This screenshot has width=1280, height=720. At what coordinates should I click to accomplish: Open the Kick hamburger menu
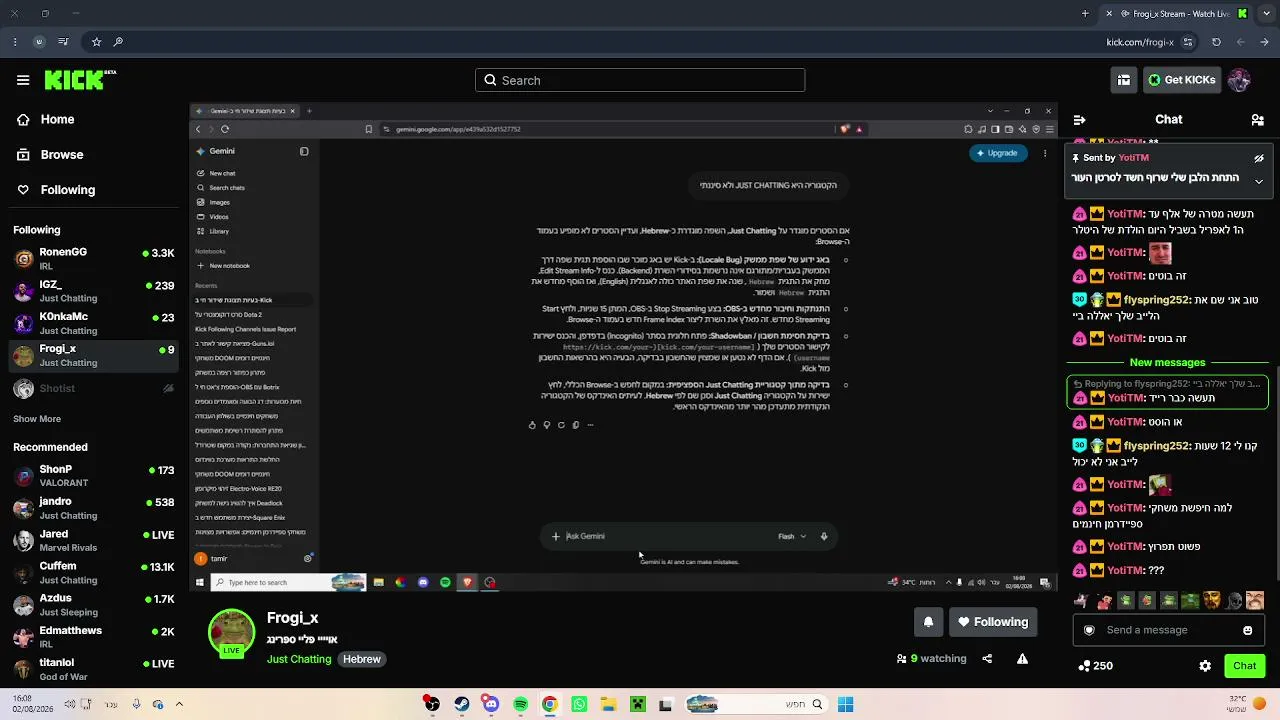[23, 80]
